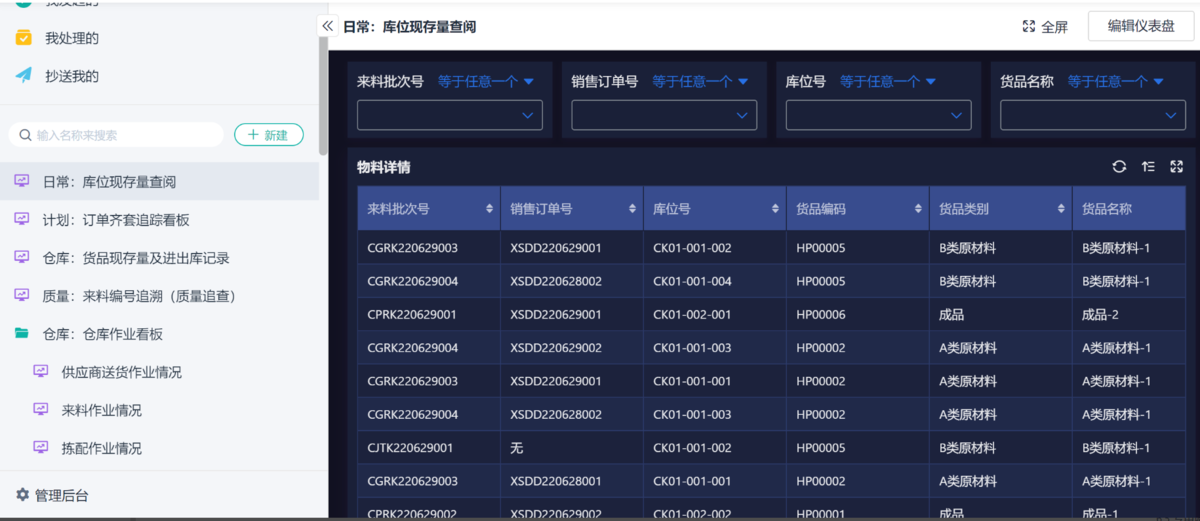Open 来料批次号 filter condition 等于任意一个

tap(486, 82)
